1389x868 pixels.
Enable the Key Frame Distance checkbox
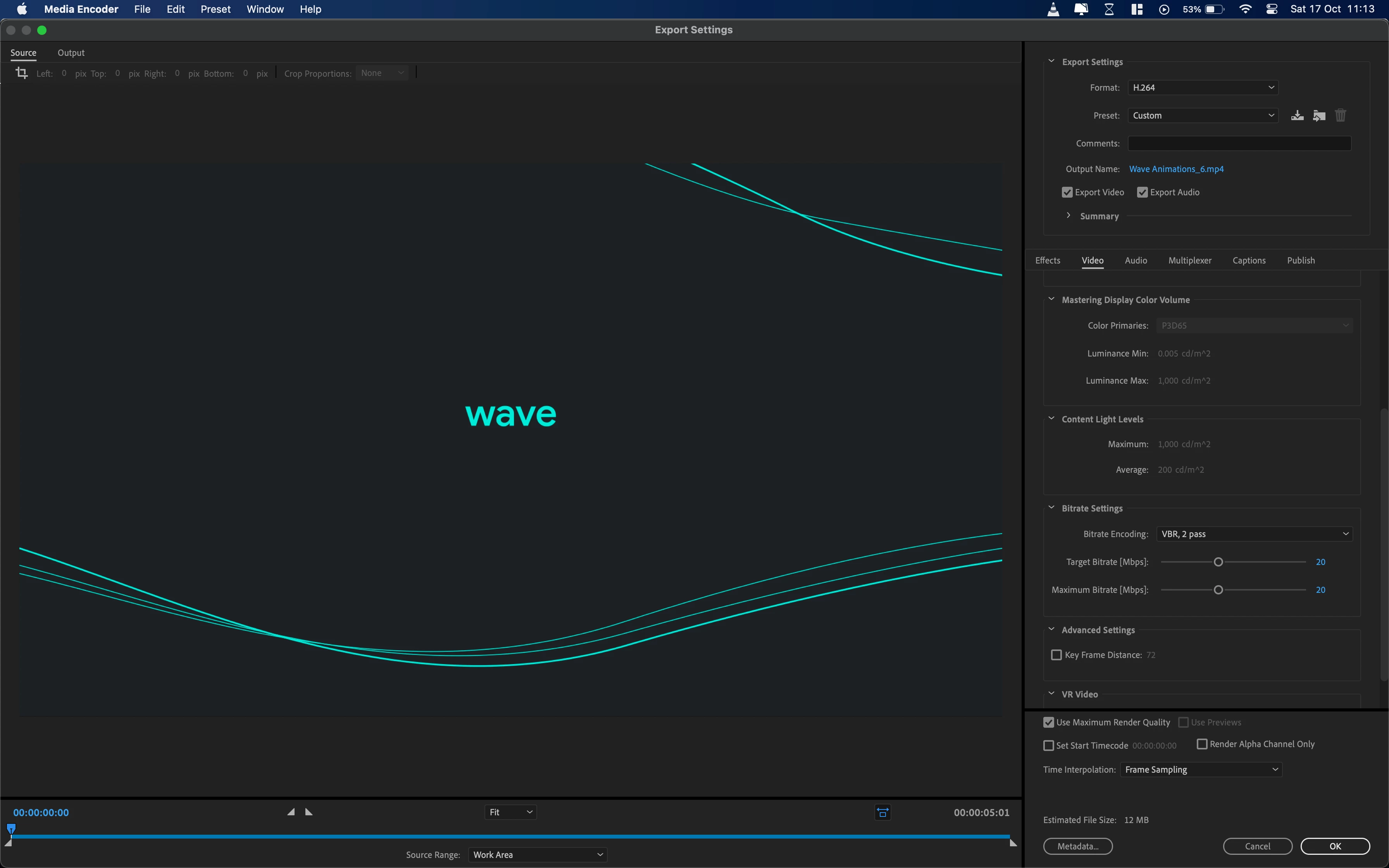click(x=1056, y=655)
